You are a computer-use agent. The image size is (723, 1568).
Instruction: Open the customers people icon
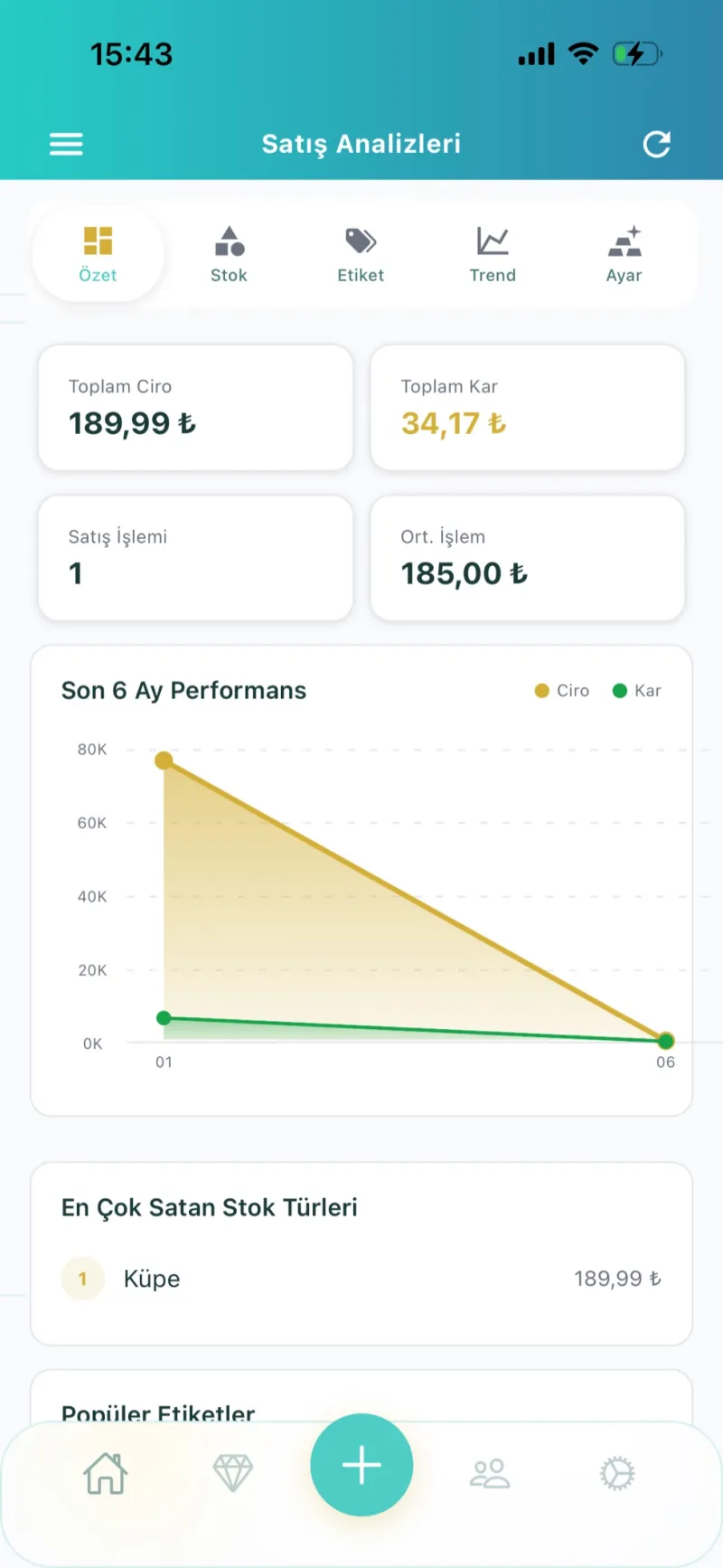490,1473
